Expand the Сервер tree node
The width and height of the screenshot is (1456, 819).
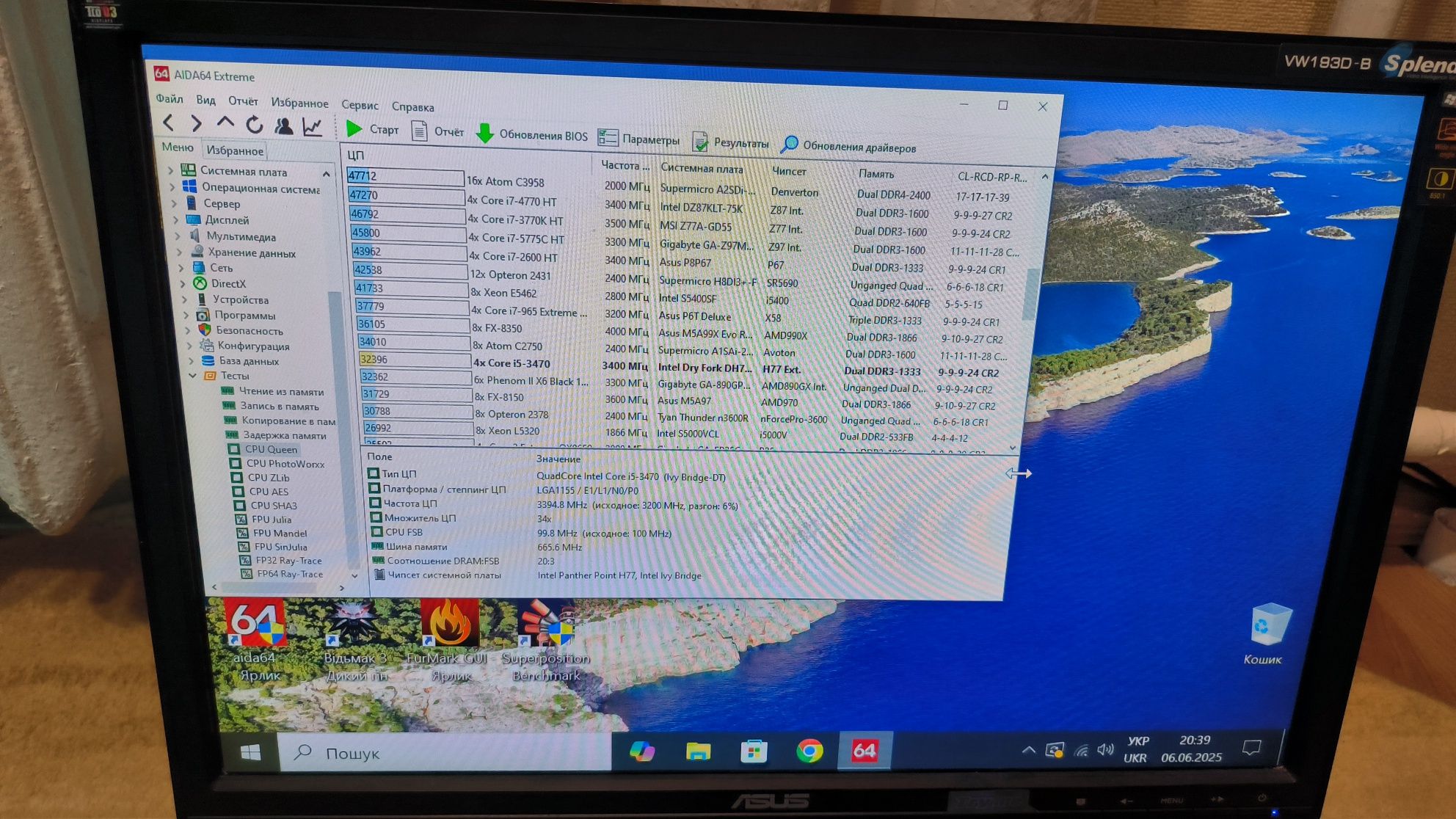174,203
